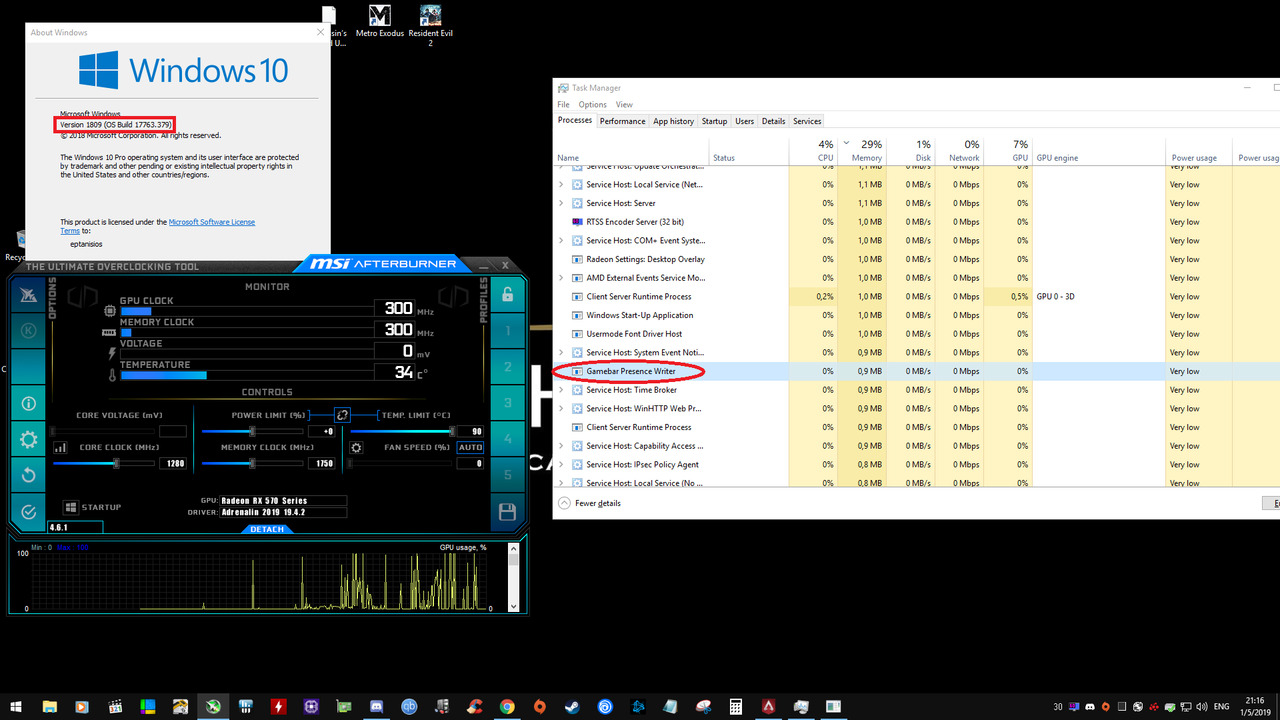The height and width of the screenshot is (720, 1280).
Task: Open File Explorer from the taskbar
Action: (x=49, y=706)
